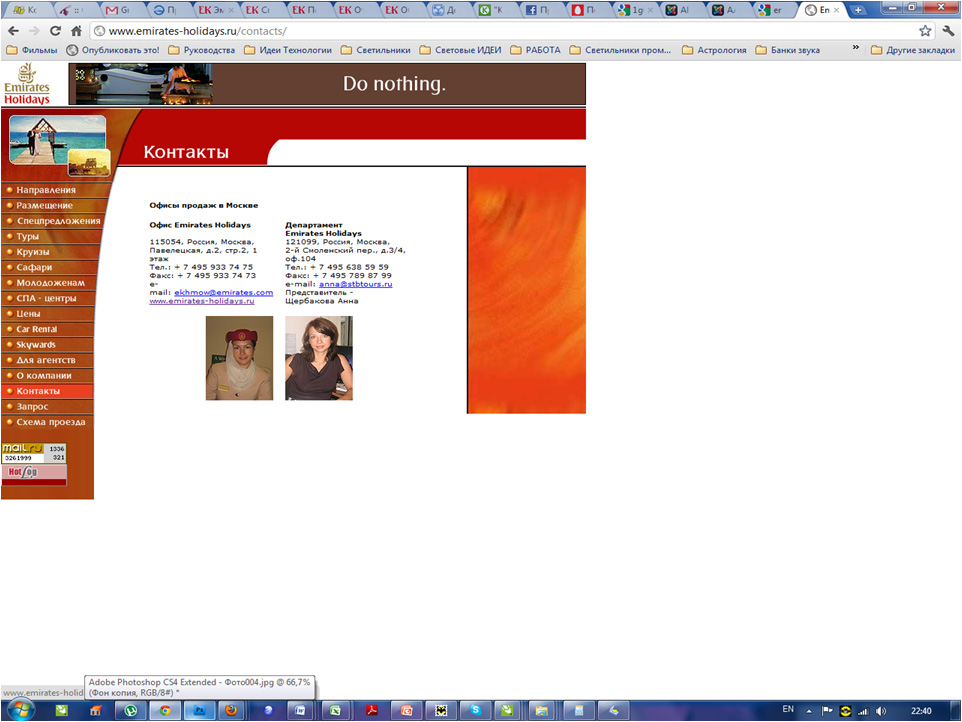Switch to Firefox in the taskbar
This screenshot has height=722, width=962.
coord(231,710)
